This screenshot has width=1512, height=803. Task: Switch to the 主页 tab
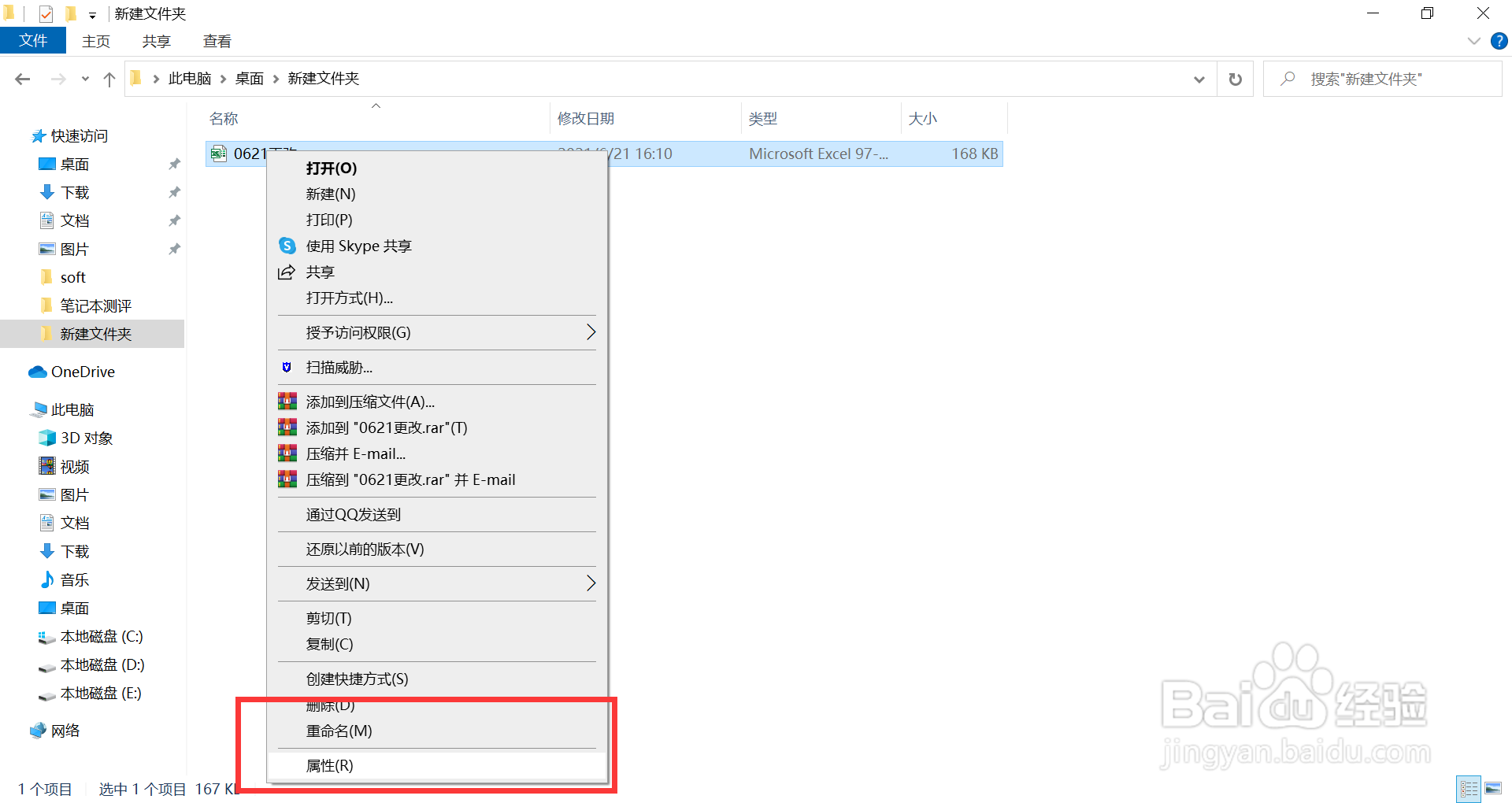coord(96,41)
